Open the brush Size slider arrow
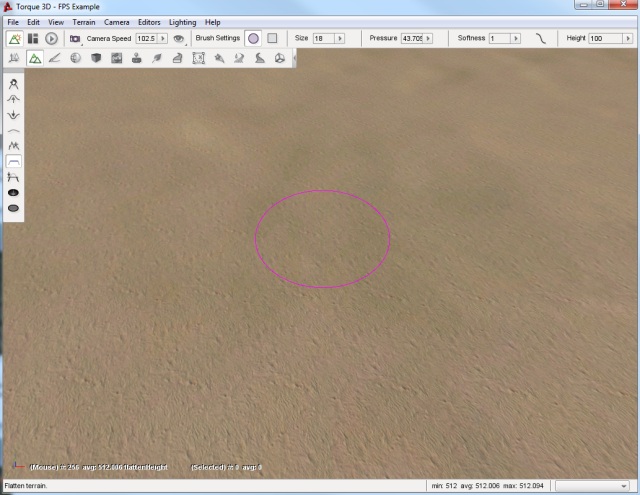 point(340,38)
